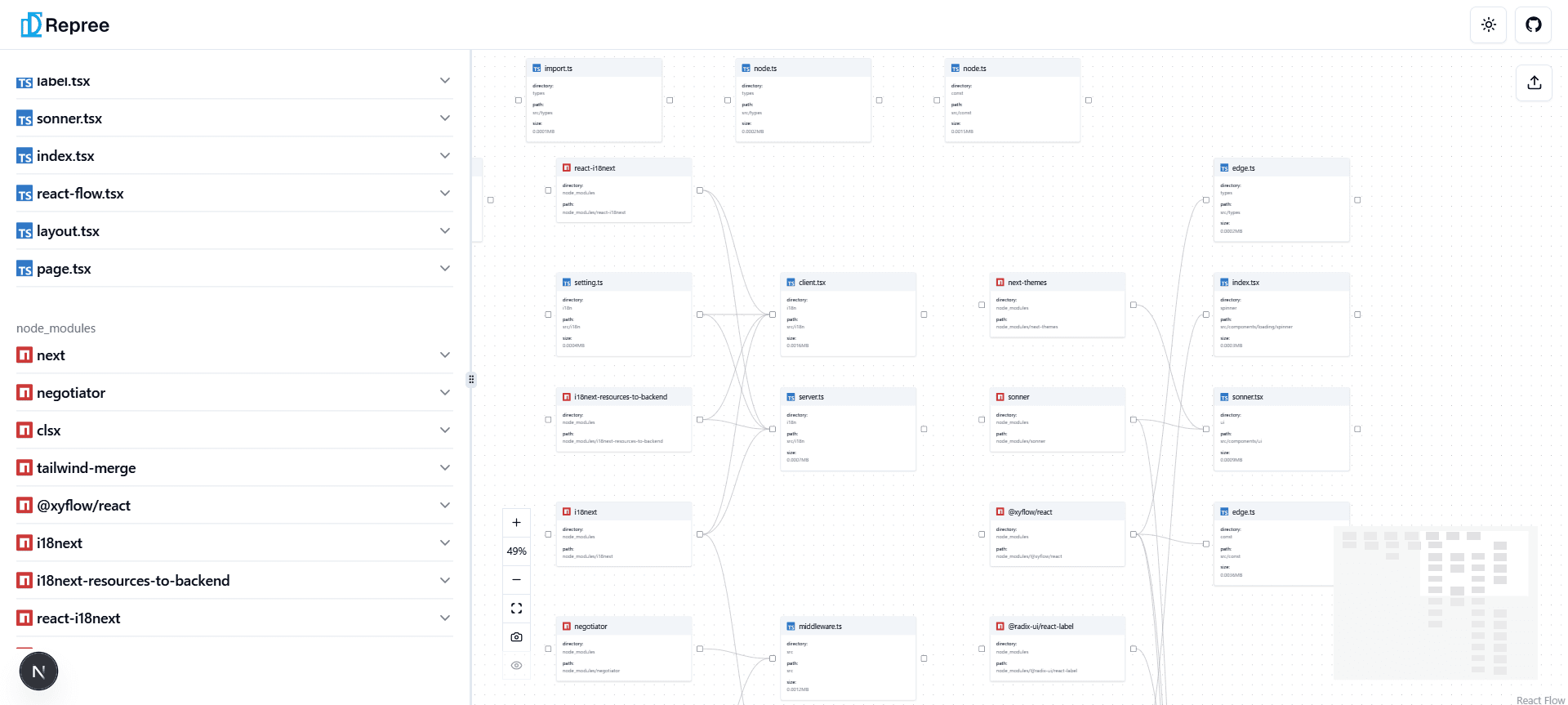
Task: Take a screenshot with the camera icon
Action: click(516, 637)
